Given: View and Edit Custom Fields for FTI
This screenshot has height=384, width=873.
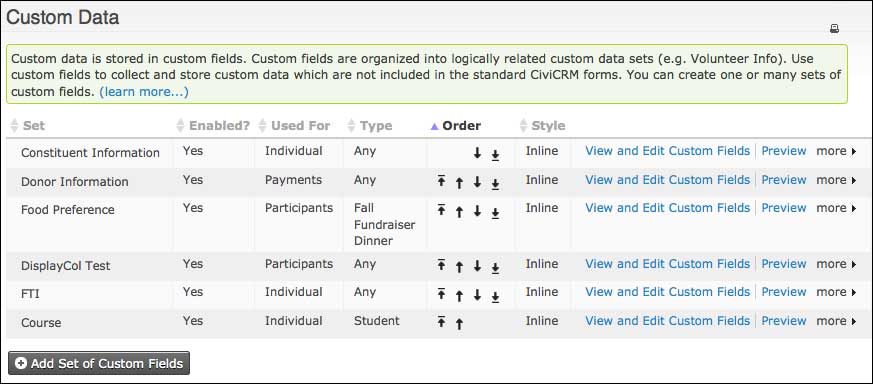Looking at the screenshot, I should [668, 292].
